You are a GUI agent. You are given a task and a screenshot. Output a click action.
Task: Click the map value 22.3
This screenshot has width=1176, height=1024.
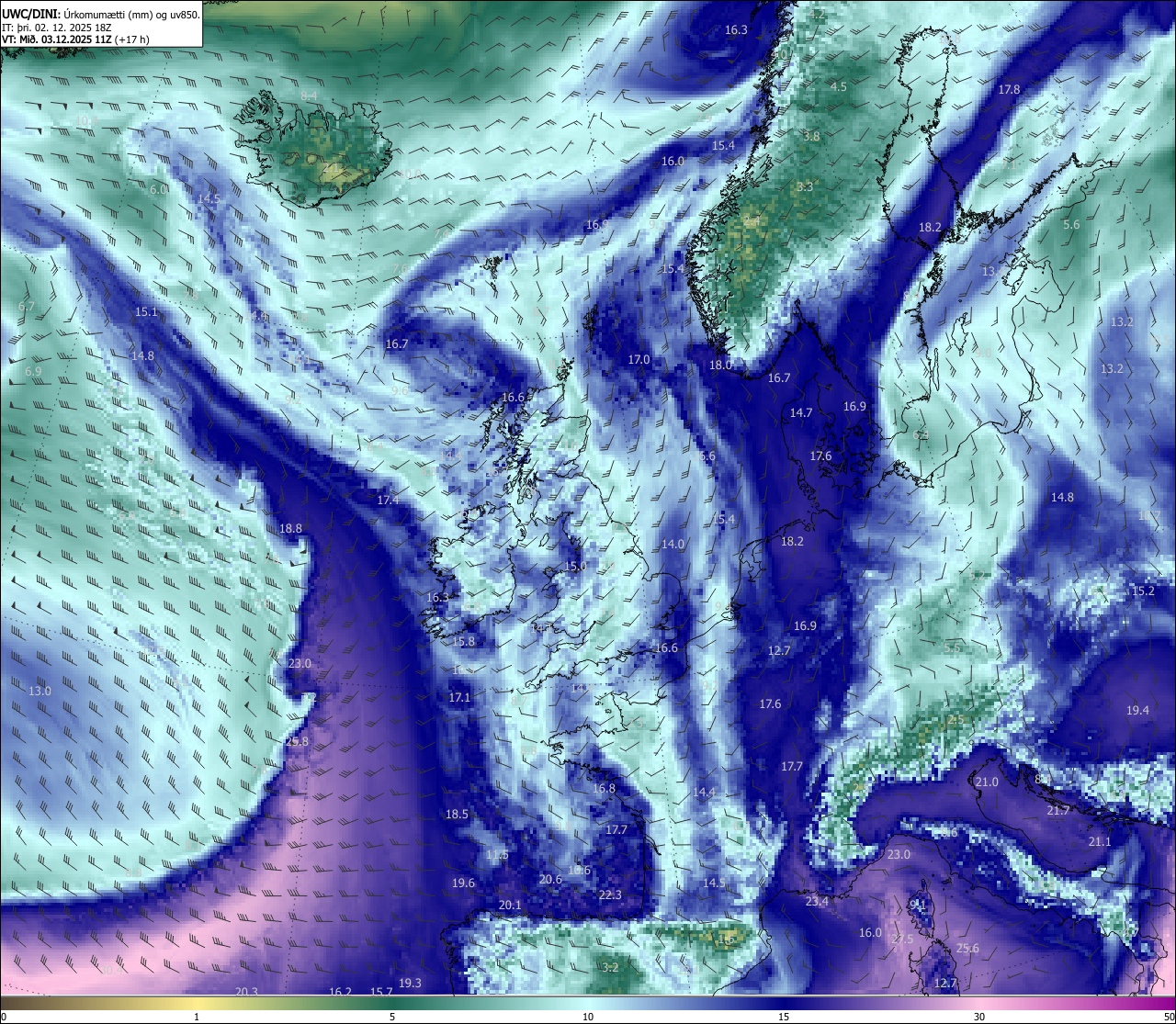[610, 895]
